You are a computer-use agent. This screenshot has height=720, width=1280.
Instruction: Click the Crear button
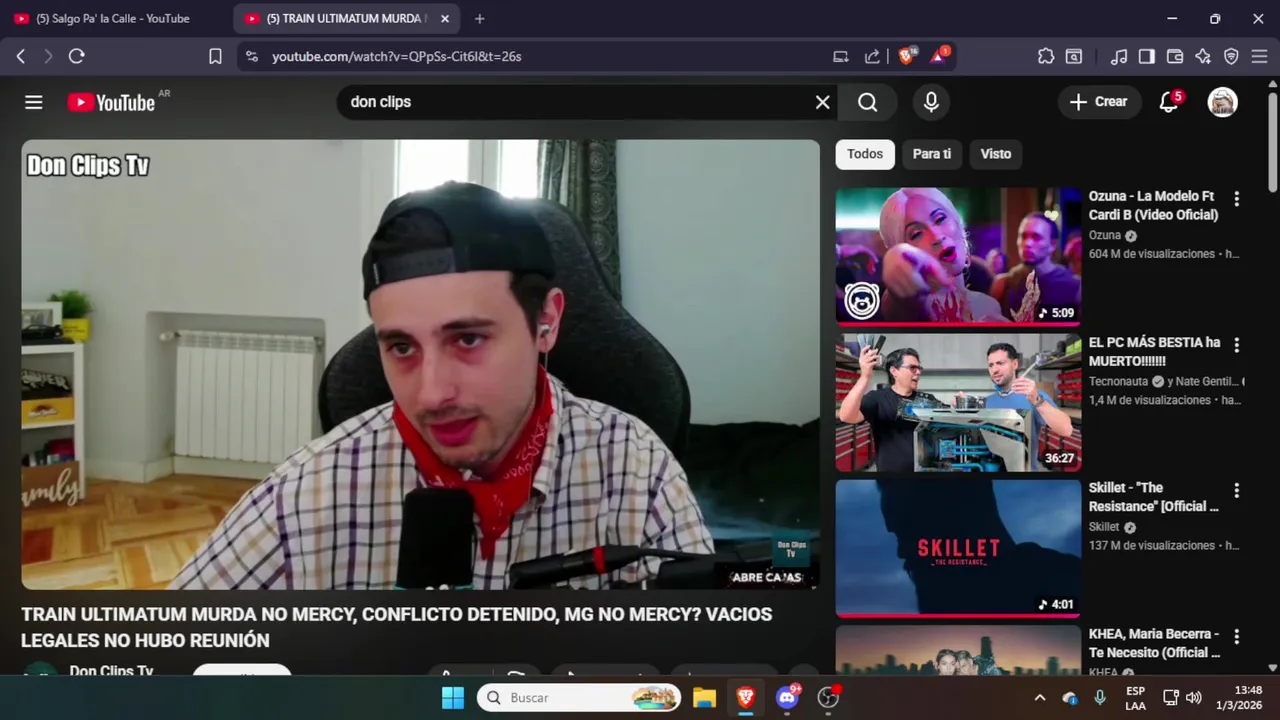pyautogui.click(x=1099, y=102)
